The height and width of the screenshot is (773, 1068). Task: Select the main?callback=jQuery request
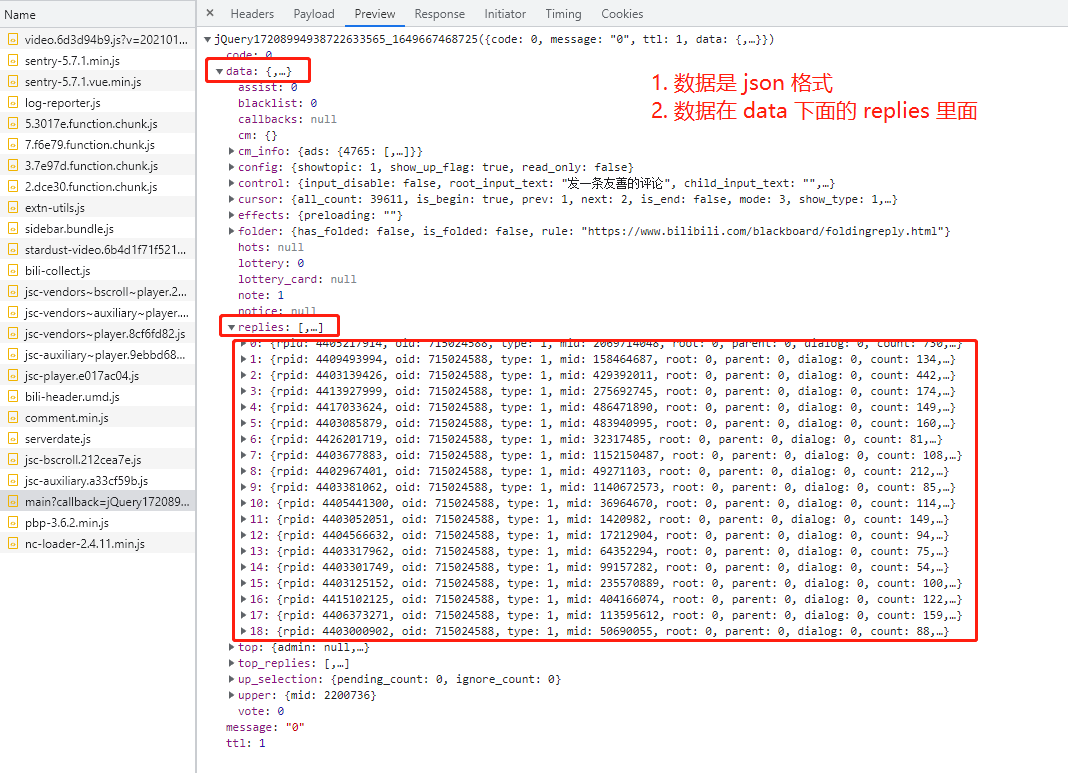coord(106,502)
